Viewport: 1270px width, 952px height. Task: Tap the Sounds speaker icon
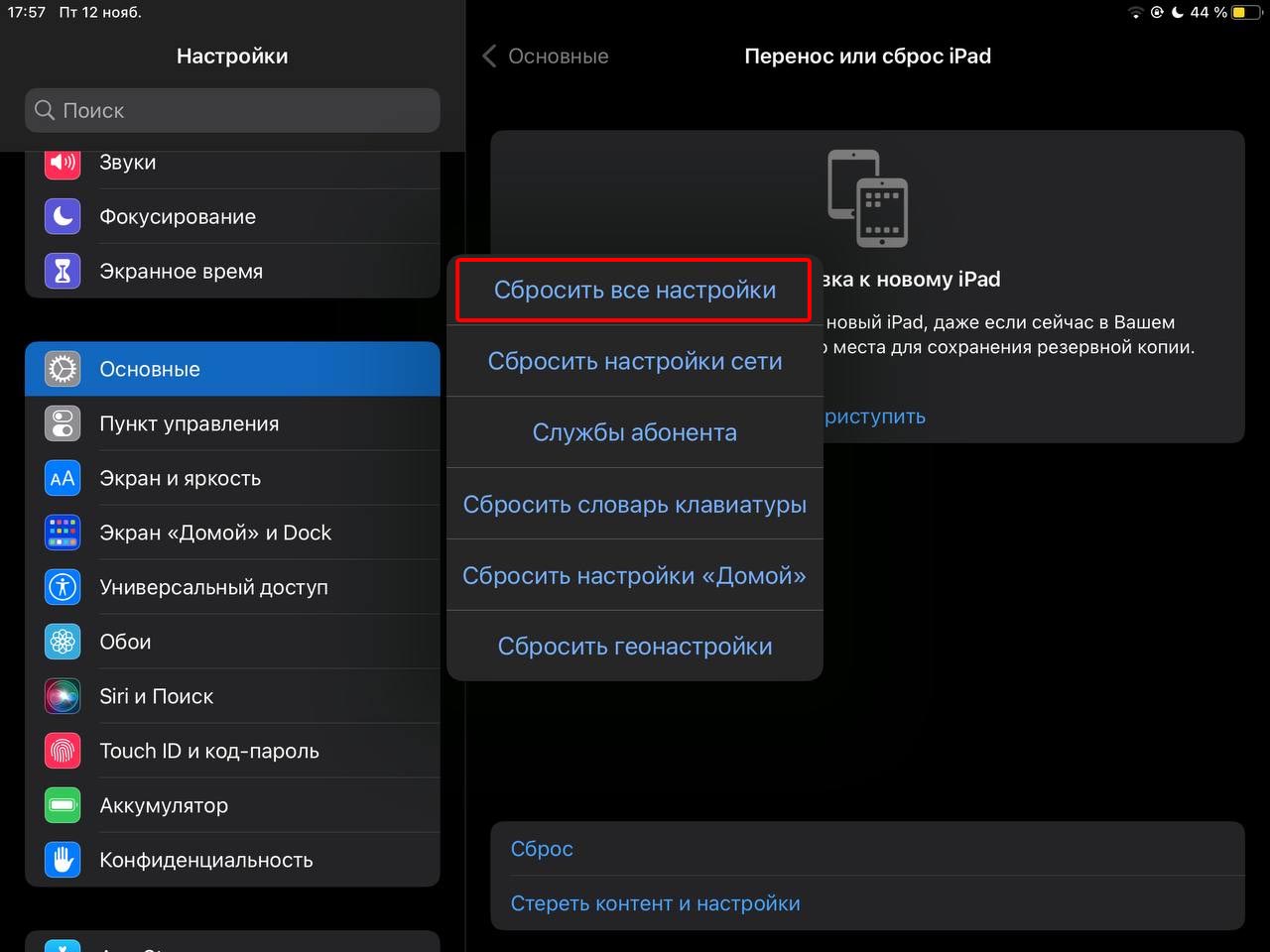point(63,163)
